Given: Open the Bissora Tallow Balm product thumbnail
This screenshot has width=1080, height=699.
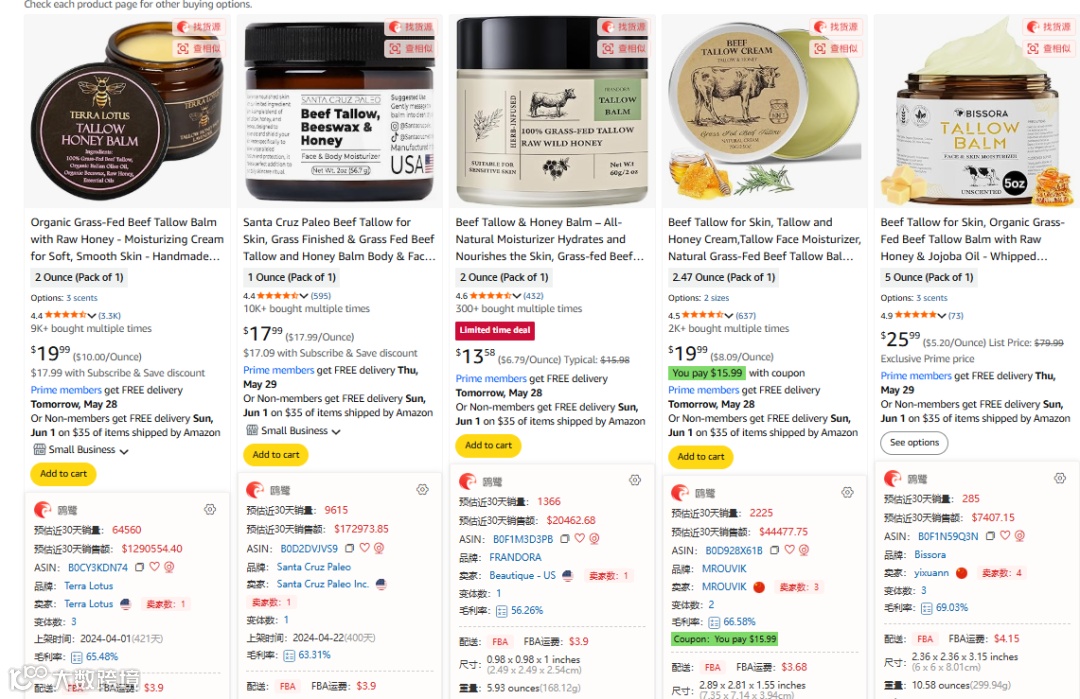Looking at the screenshot, I should point(975,110).
